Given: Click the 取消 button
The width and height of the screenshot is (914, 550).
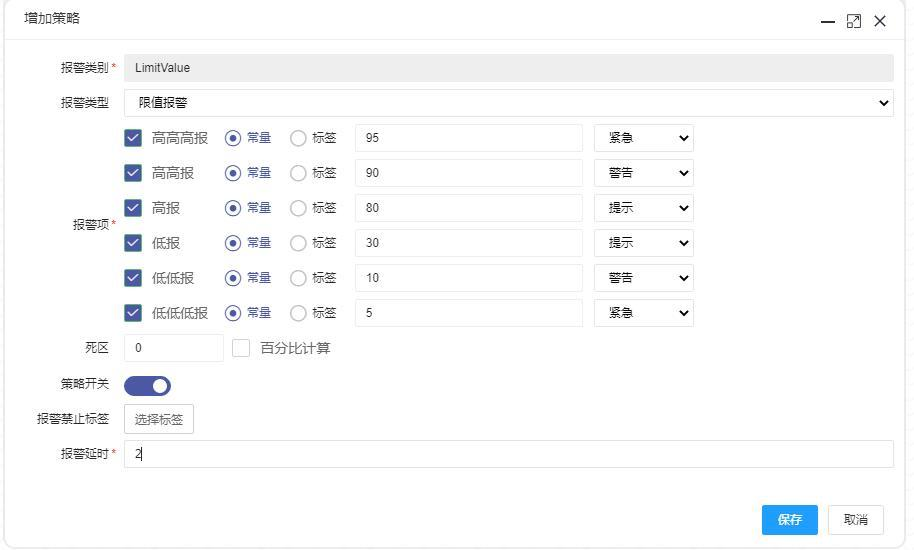Looking at the screenshot, I should (x=855, y=520).
